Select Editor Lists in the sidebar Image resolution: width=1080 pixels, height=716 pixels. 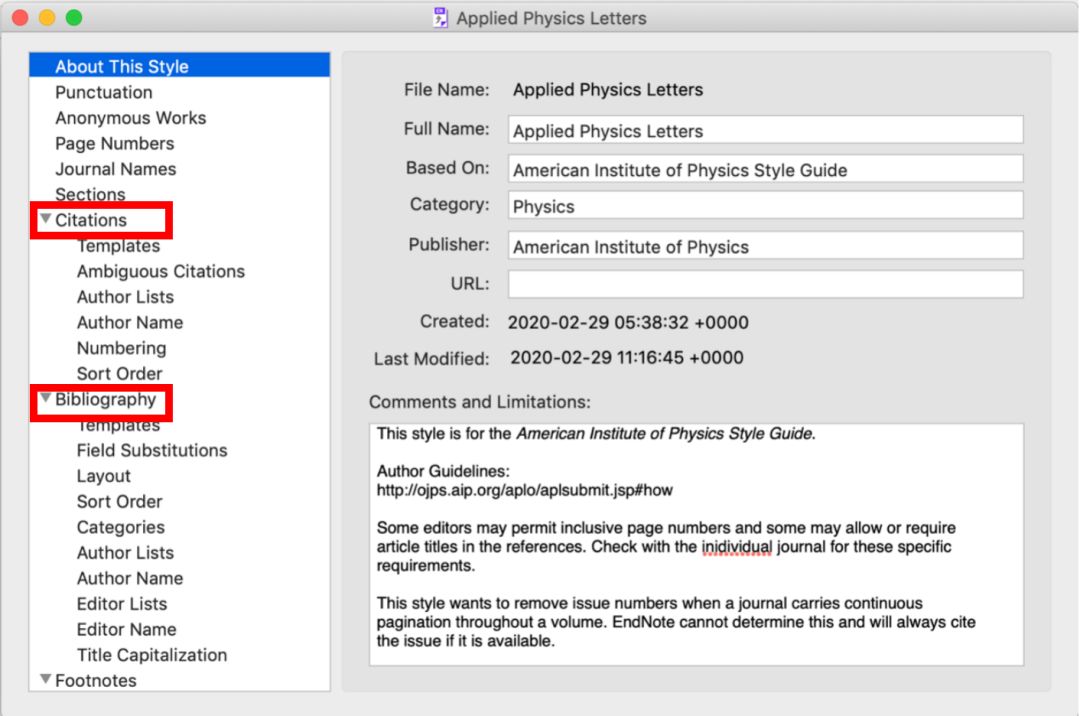121,604
